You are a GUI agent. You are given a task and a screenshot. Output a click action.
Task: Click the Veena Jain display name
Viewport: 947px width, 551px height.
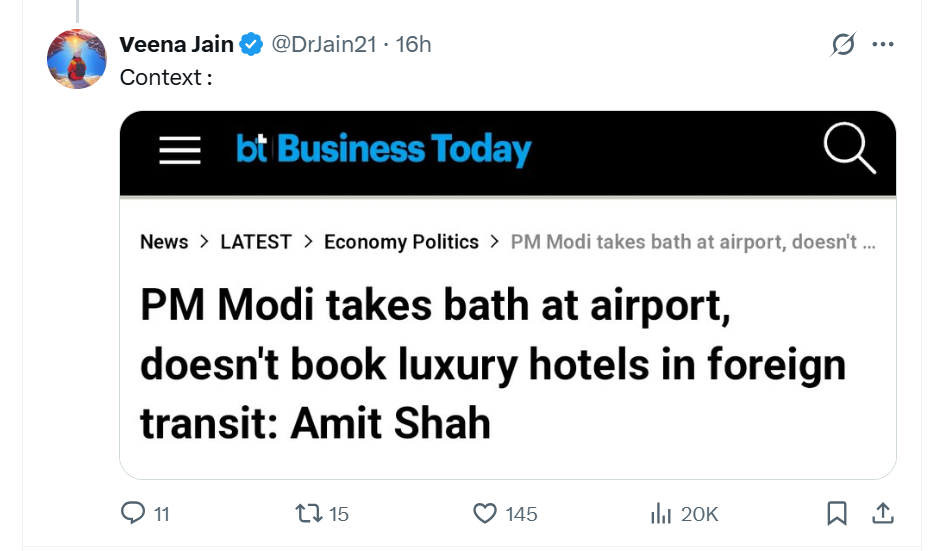176,44
